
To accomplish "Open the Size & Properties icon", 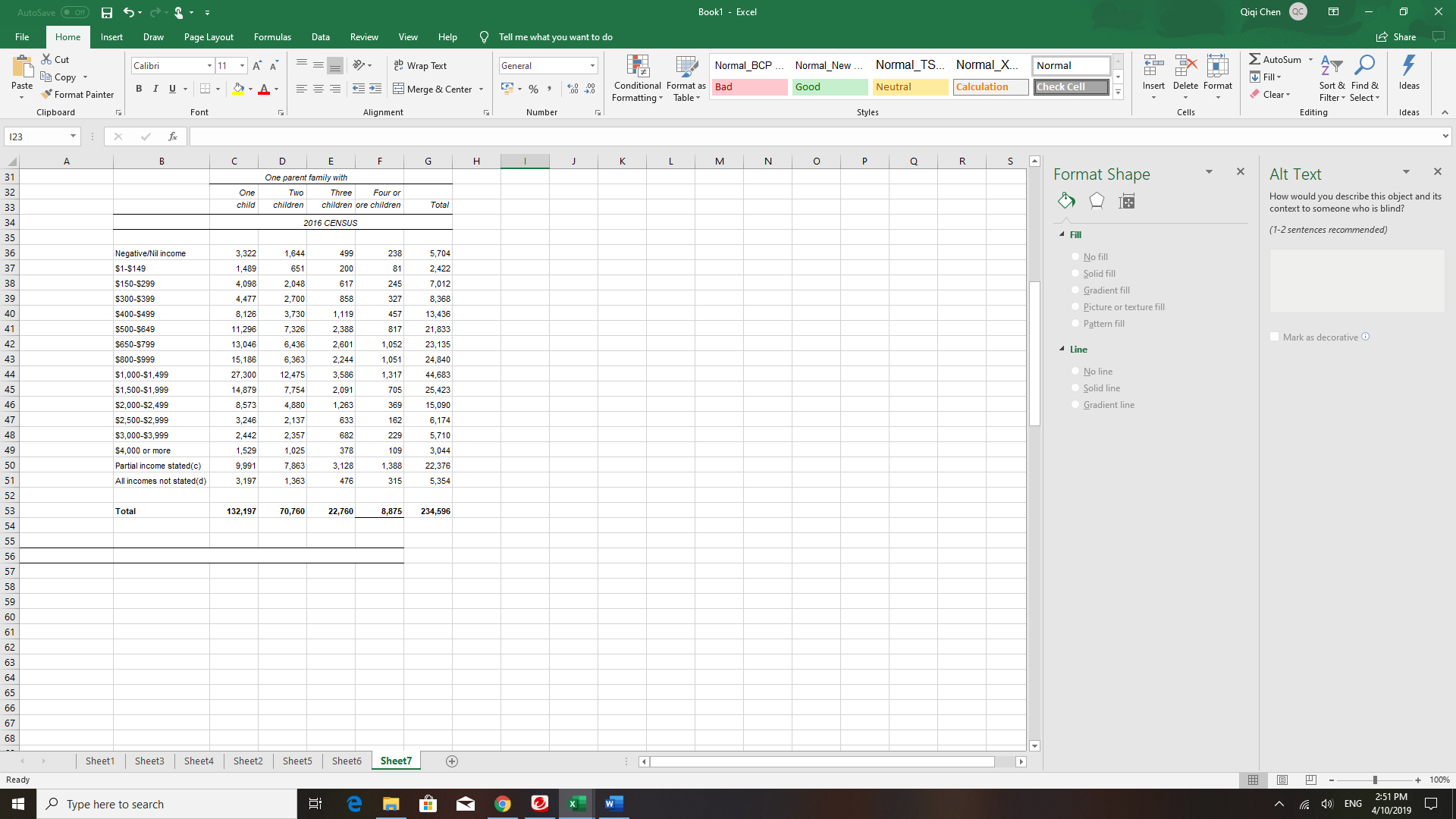I will click(1127, 201).
